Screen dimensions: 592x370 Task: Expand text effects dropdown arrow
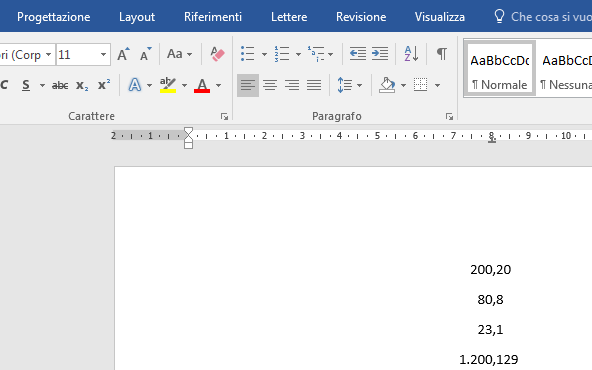(x=149, y=86)
